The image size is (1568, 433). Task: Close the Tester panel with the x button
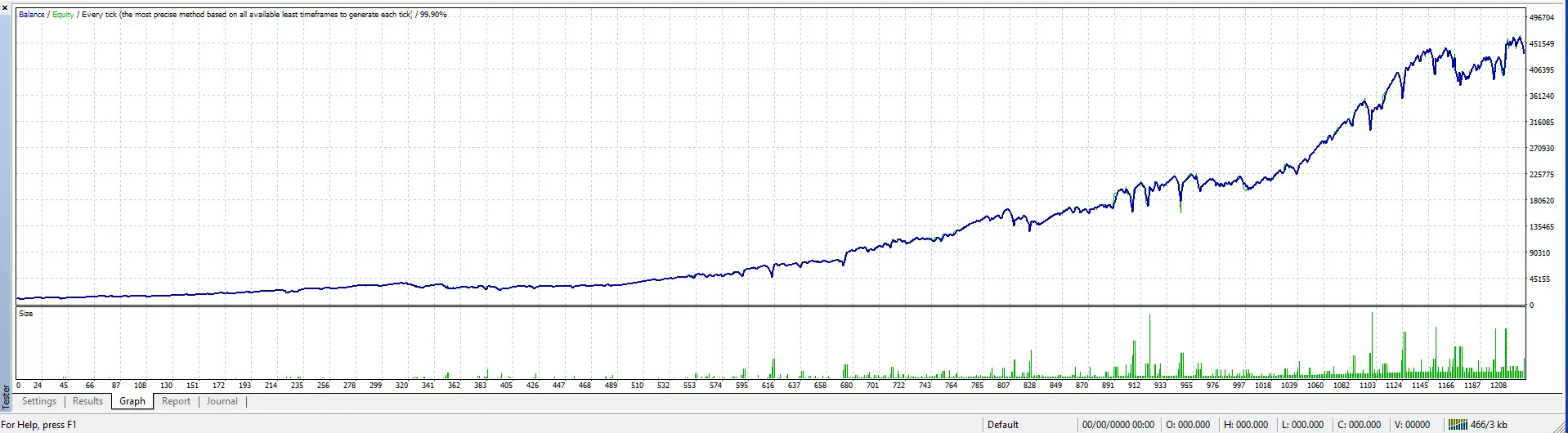point(6,7)
